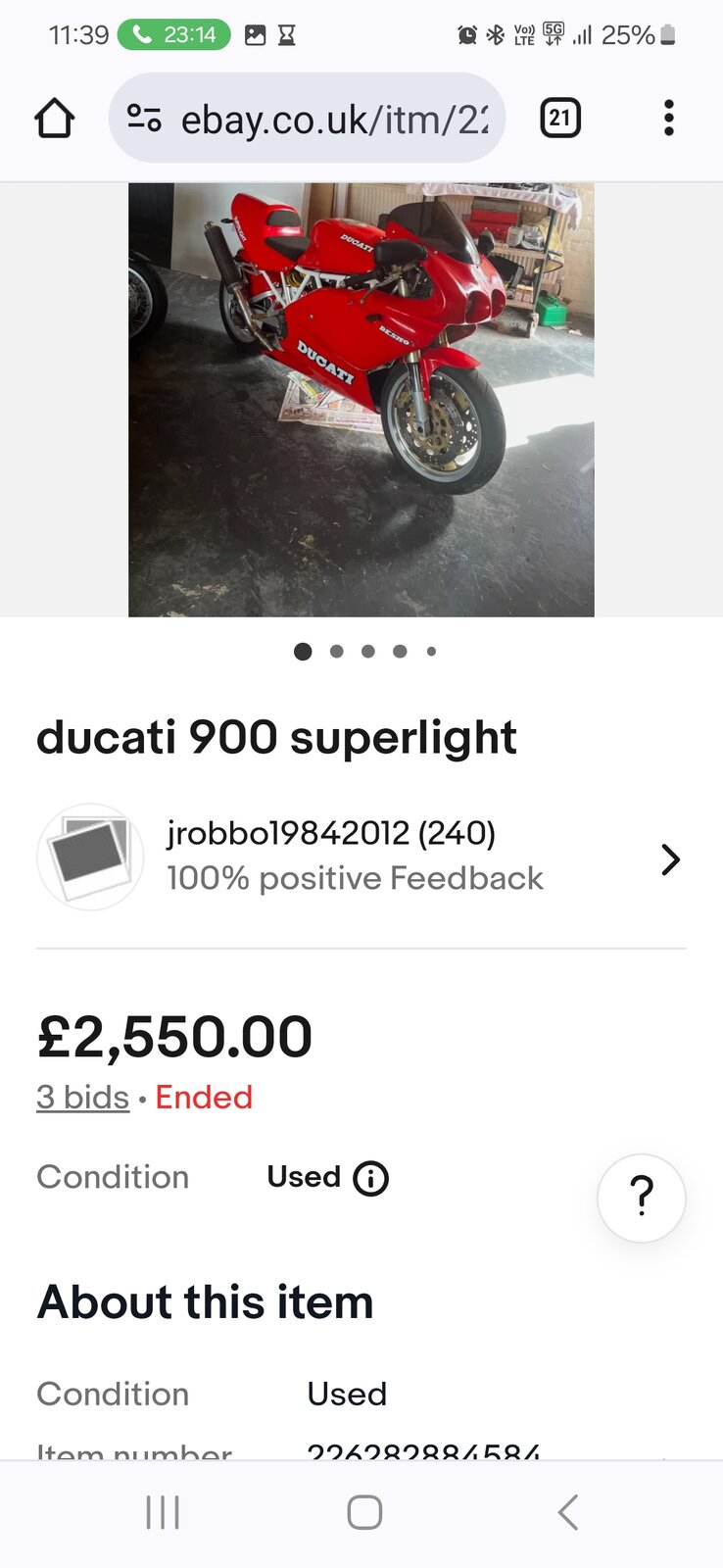
Task: Tap the Android home navigation button
Action: 364,1512
